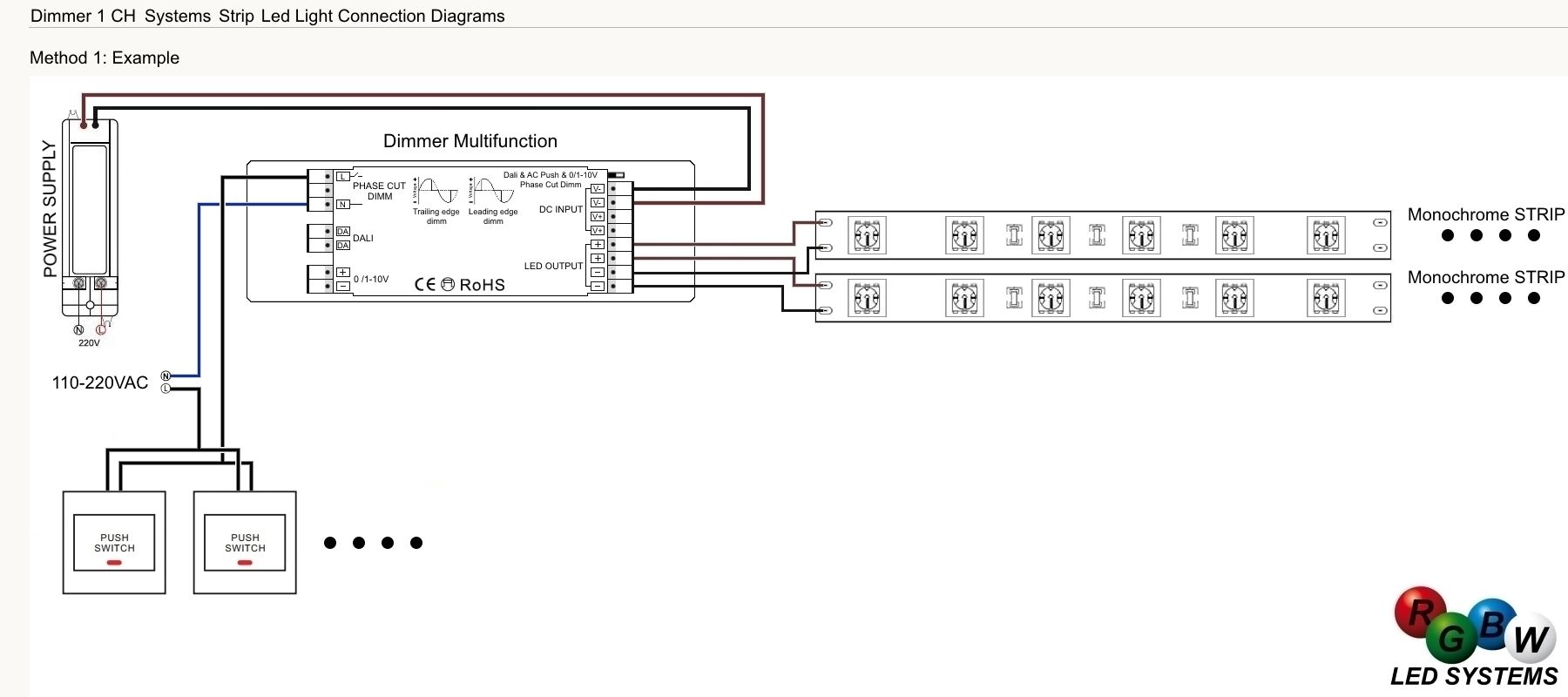Click the vertical 'POWER SUPPLY' label

click(x=49, y=208)
